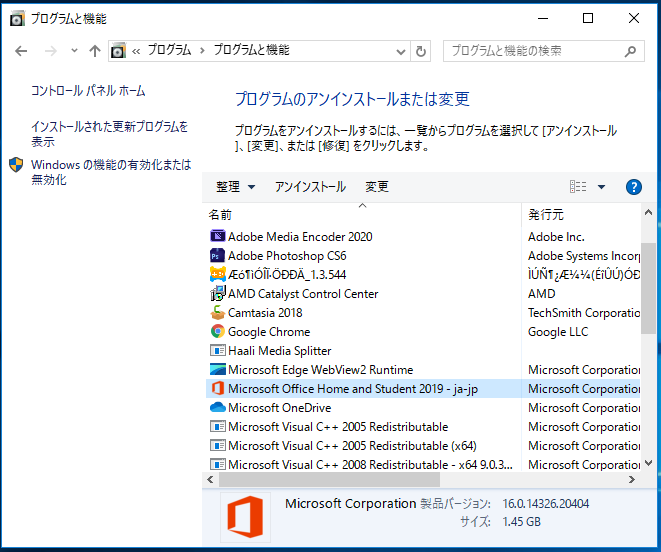Click the AMD Catalyst Control Center icon
This screenshot has height=552, width=661.
coord(218,293)
